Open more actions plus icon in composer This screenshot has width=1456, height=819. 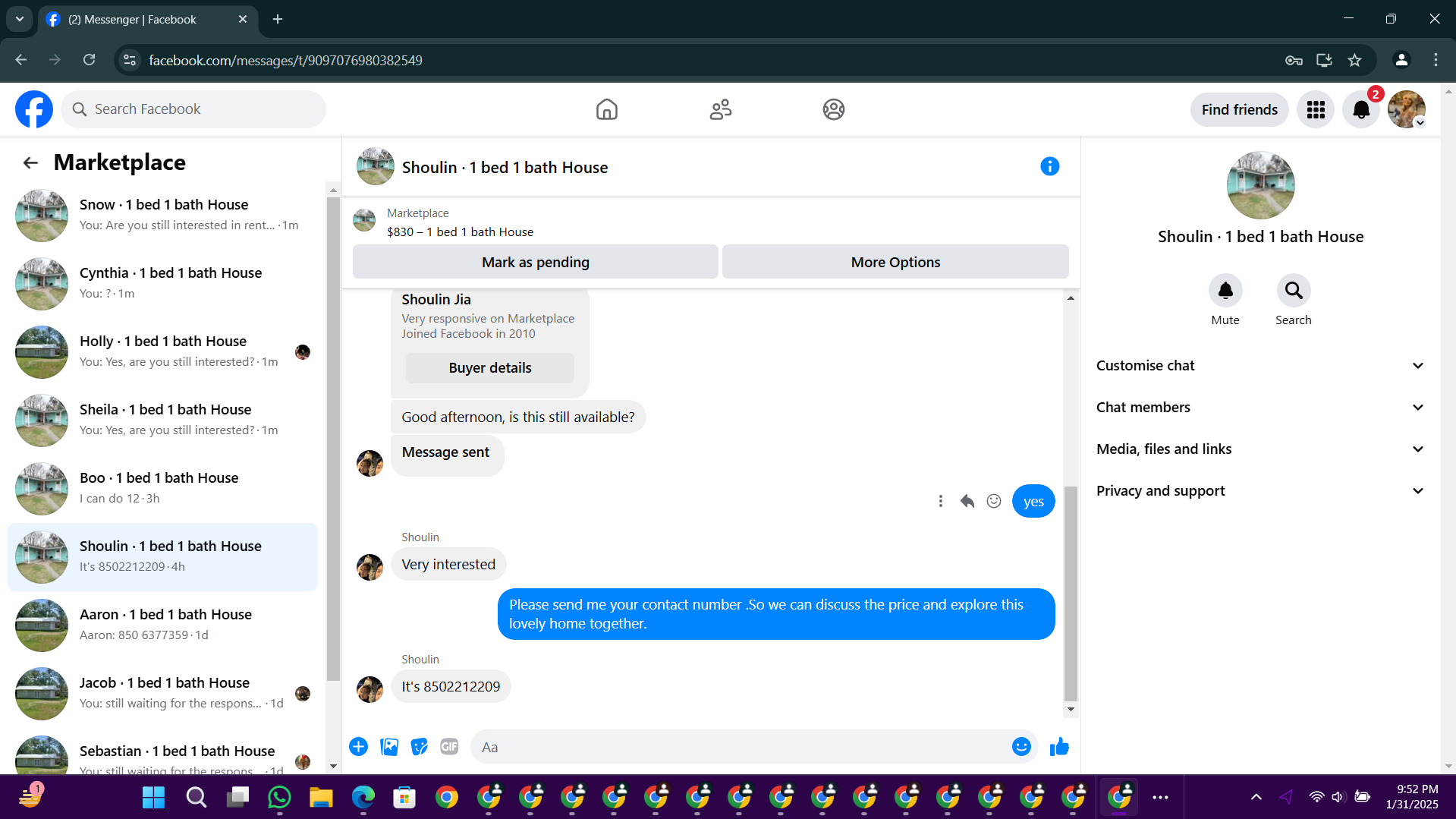359,747
